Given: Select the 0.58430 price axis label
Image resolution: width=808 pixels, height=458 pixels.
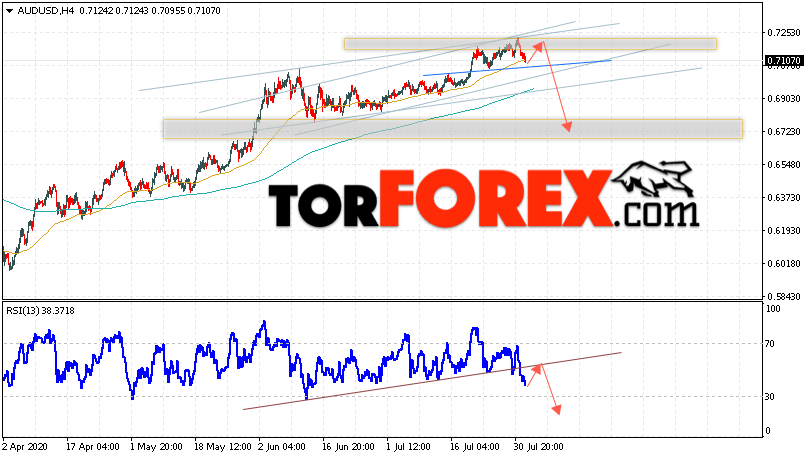Looking at the screenshot, I should click(x=784, y=297).
